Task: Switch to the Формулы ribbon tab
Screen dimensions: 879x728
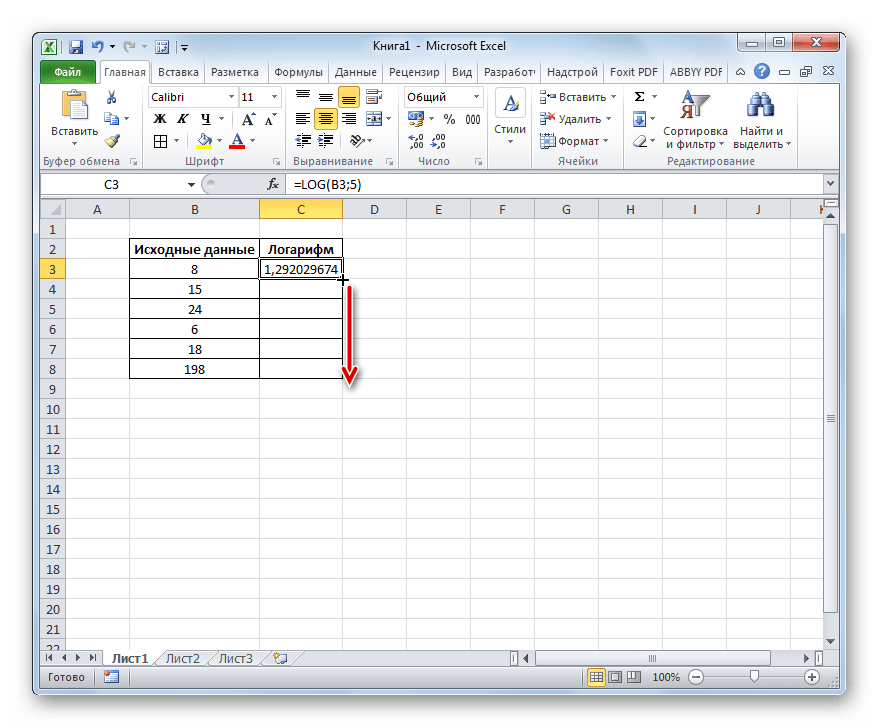Action: coord(298,72)
